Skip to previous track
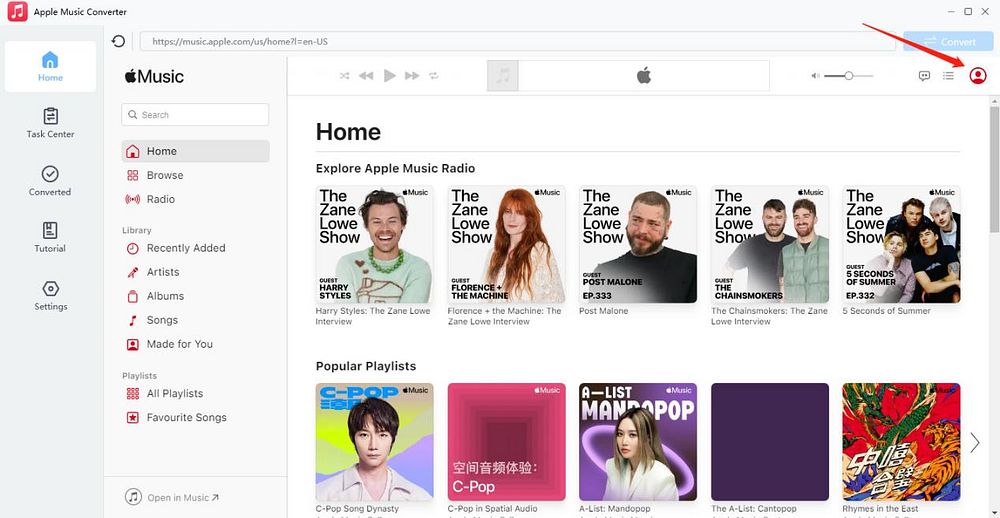The height and width of the screenshot is (518, 1000). coord(365,76)
